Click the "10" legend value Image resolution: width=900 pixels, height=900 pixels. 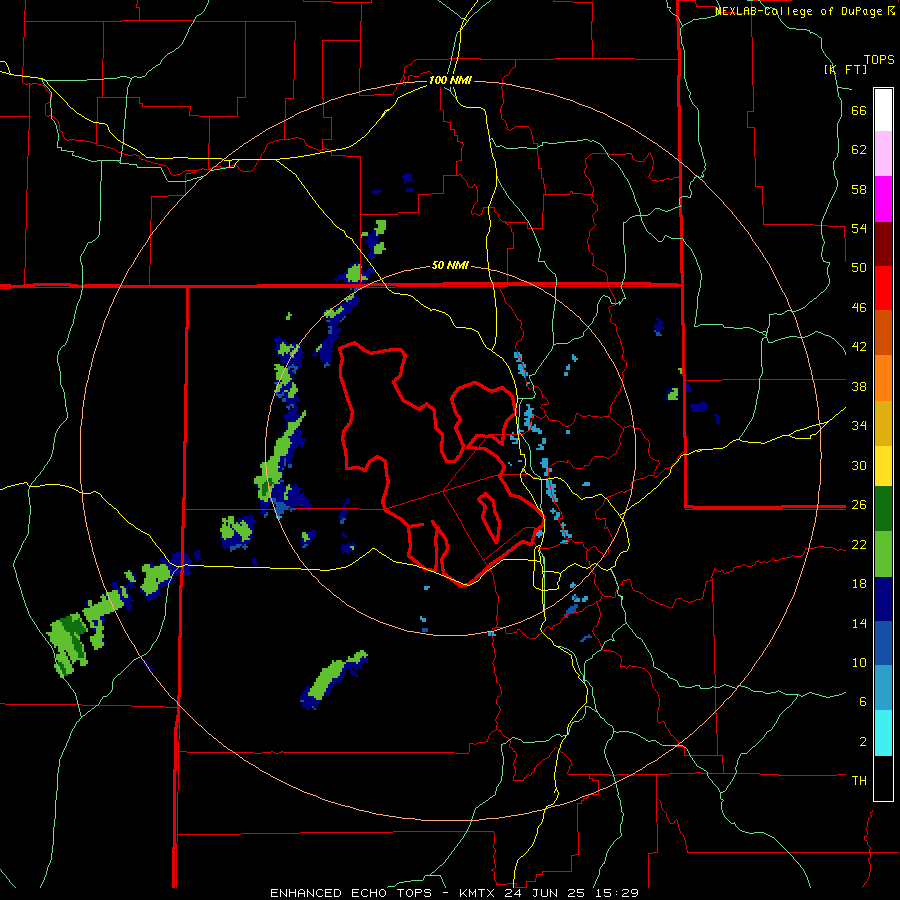coord(859,662)
